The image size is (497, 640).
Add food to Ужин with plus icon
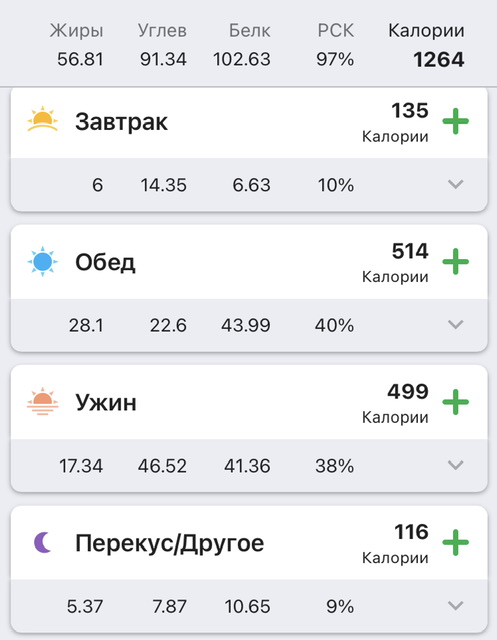point(455,402)
